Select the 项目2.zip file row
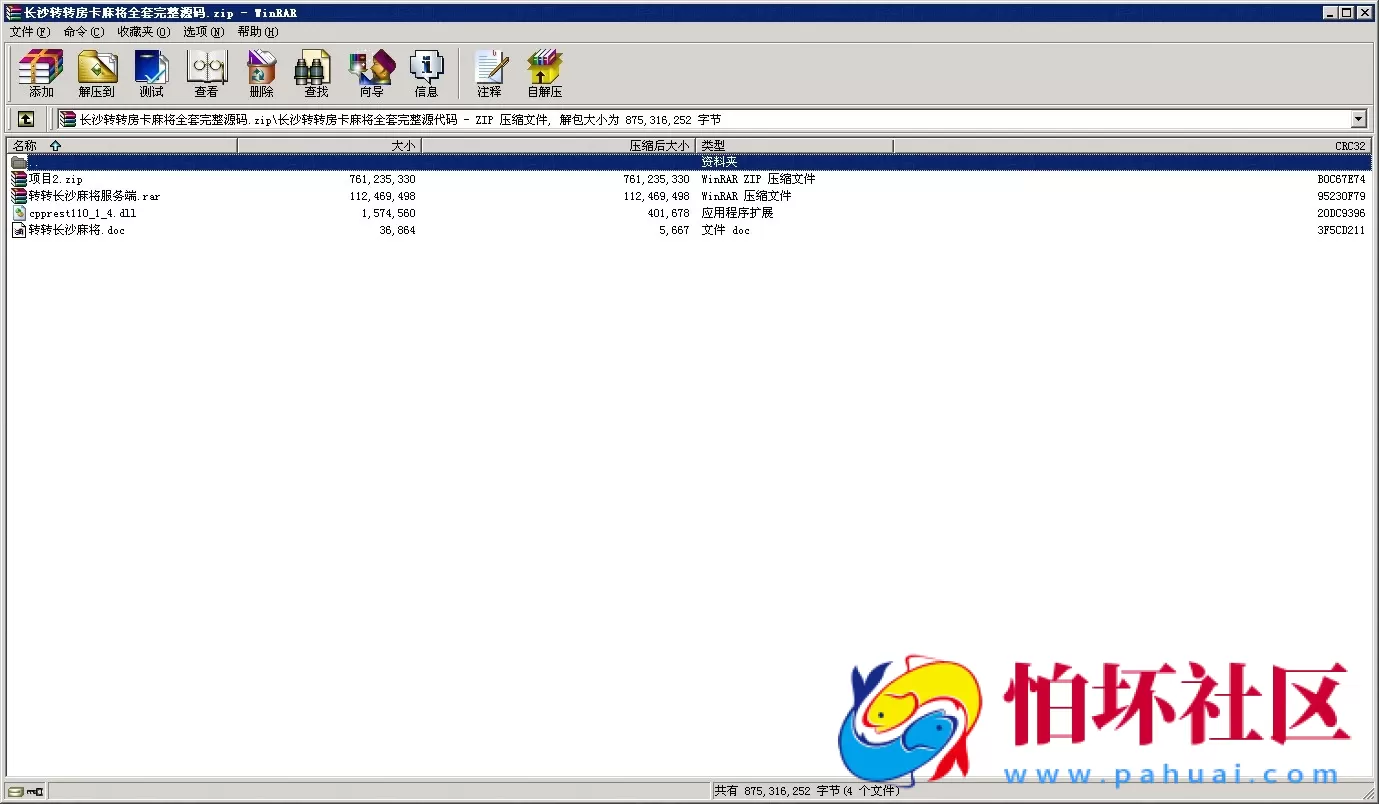This screenshot has width=1379, height=804. pos(56,179)
